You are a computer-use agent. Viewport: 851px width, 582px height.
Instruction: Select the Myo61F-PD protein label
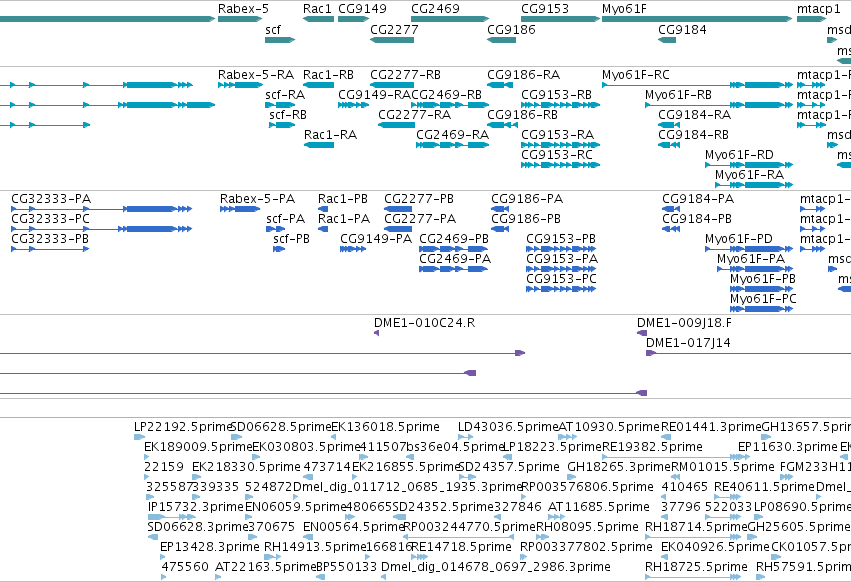click(738, 239)
